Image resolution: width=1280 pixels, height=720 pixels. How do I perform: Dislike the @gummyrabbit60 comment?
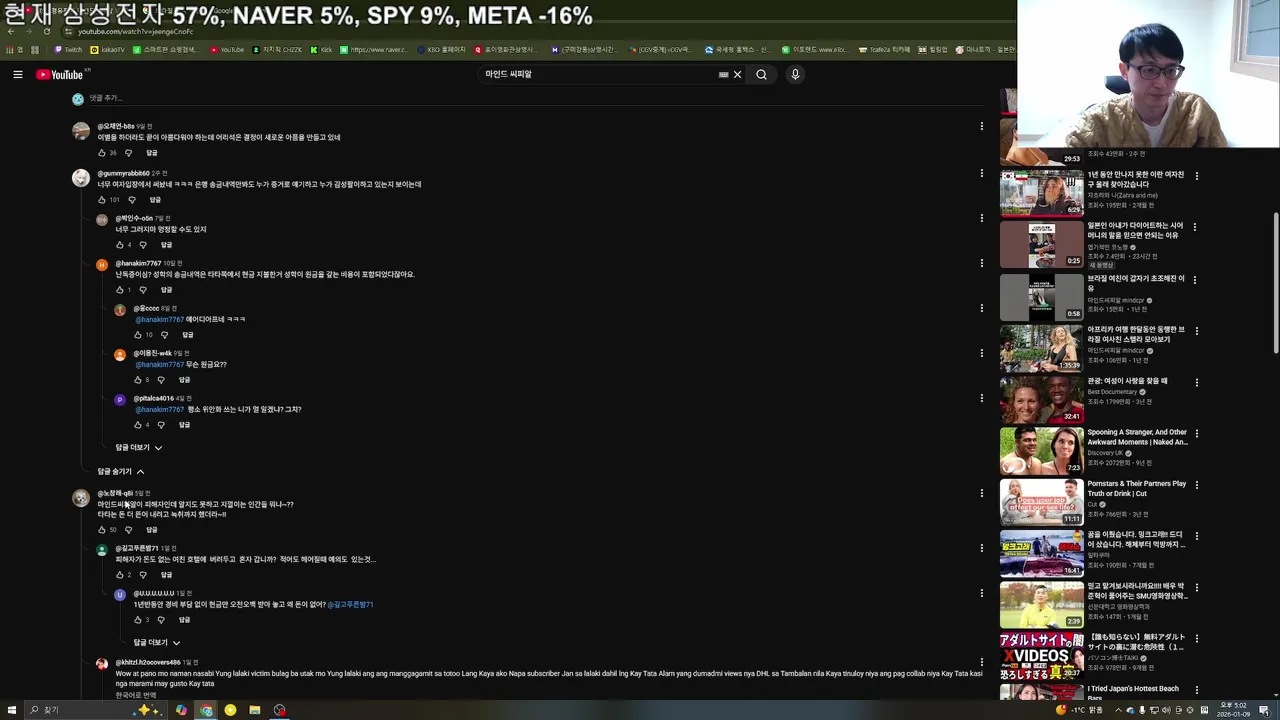[131, 200]
